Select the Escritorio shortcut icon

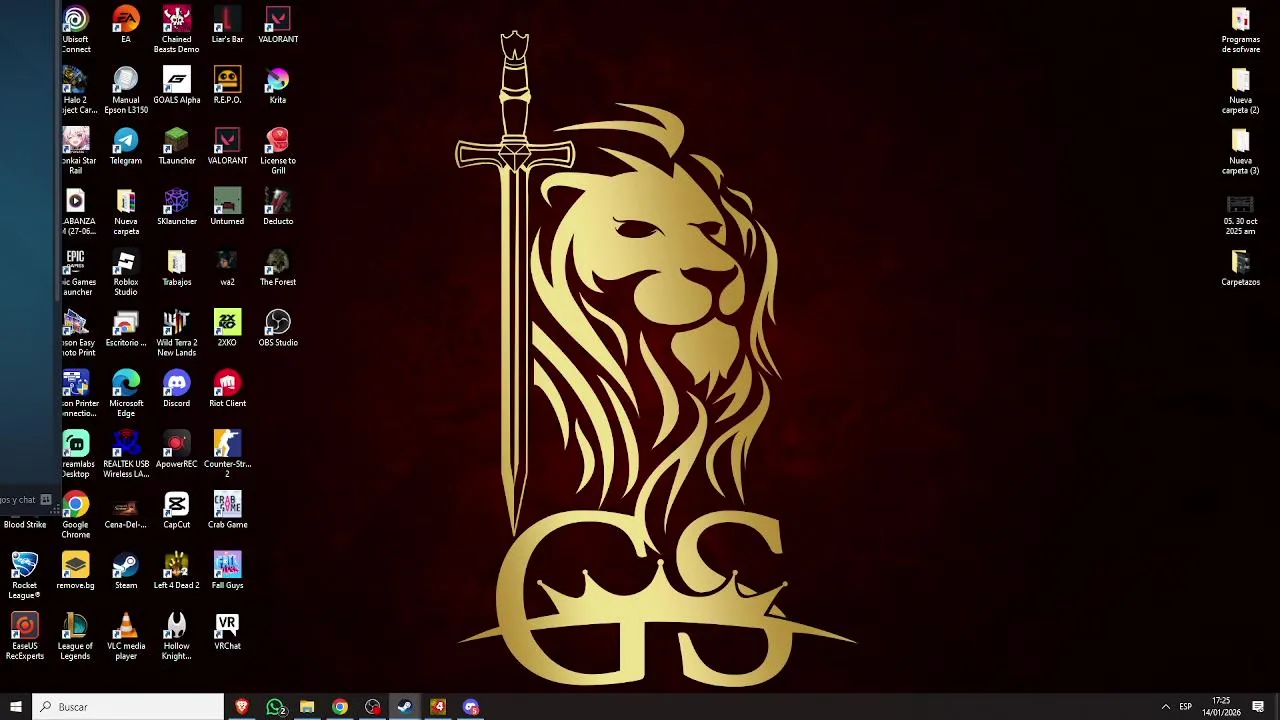126,329
